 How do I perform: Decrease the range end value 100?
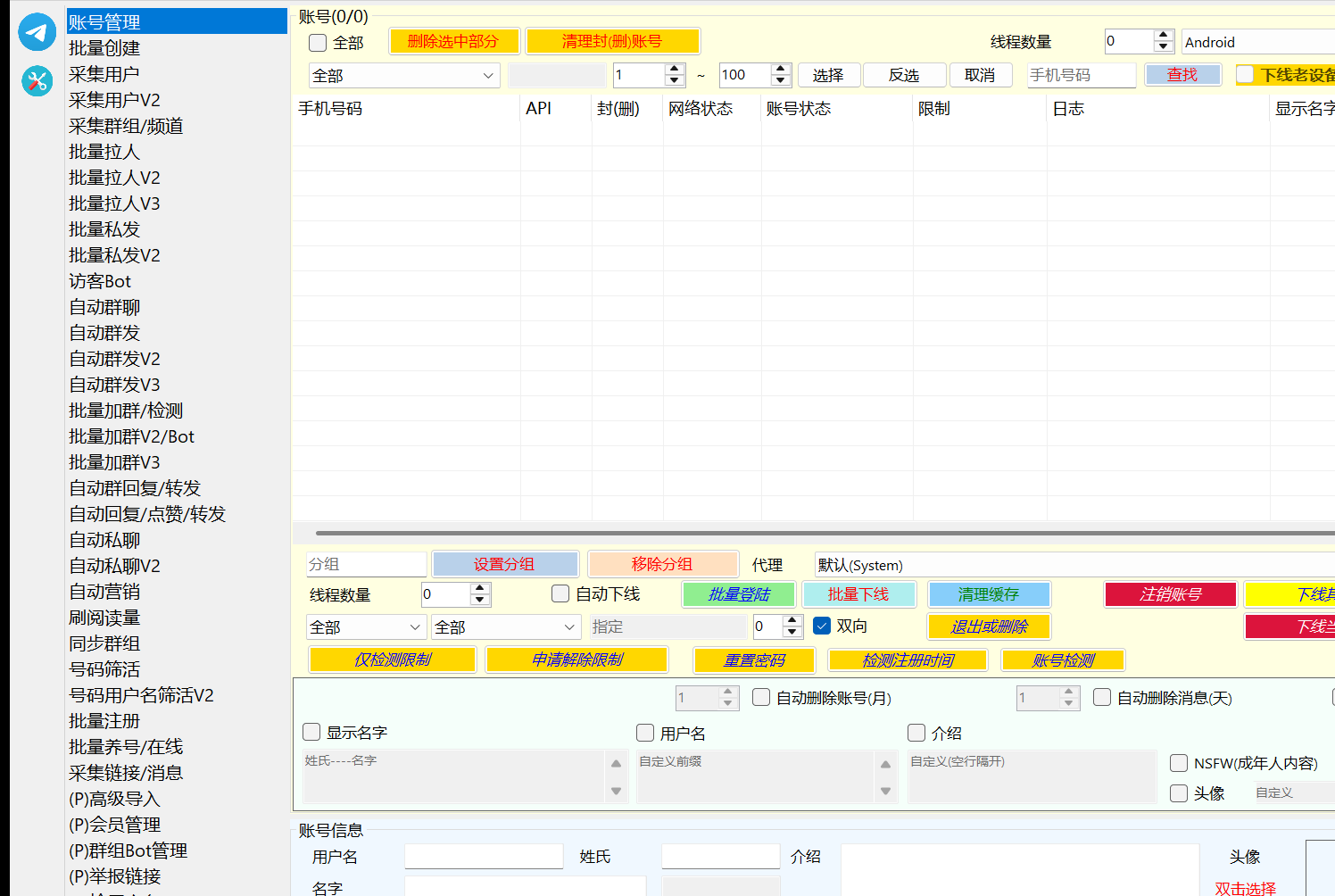tap(781, 80)
